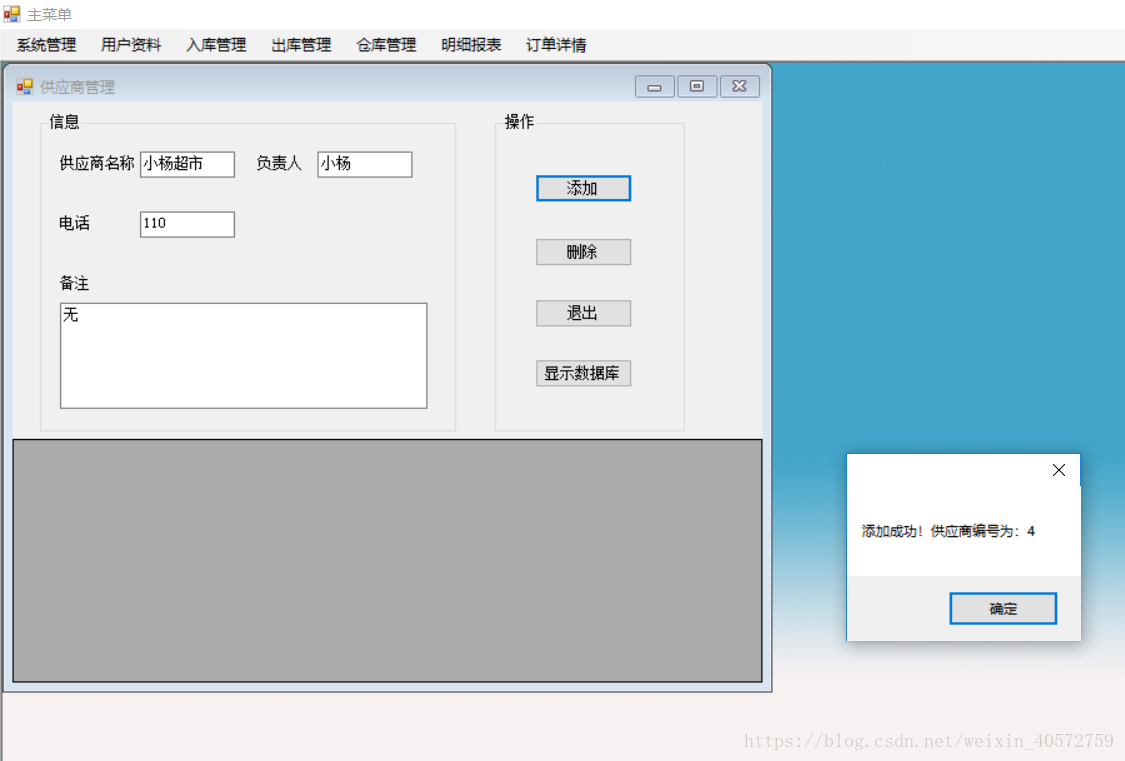
Task: Minimize the 供应商管理 window
Action: [654, 86]
